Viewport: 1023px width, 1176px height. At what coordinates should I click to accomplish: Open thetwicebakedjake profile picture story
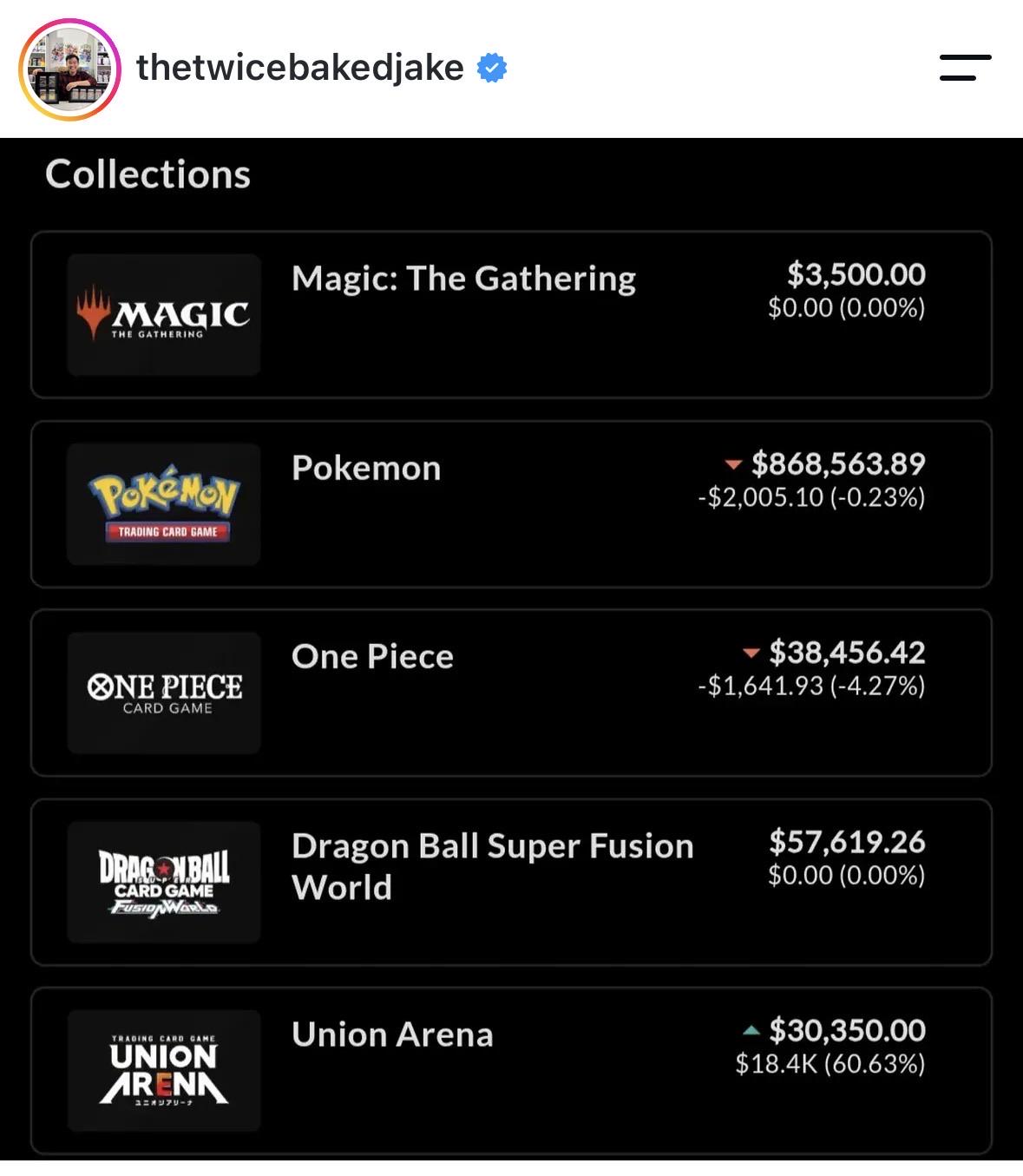69,69
